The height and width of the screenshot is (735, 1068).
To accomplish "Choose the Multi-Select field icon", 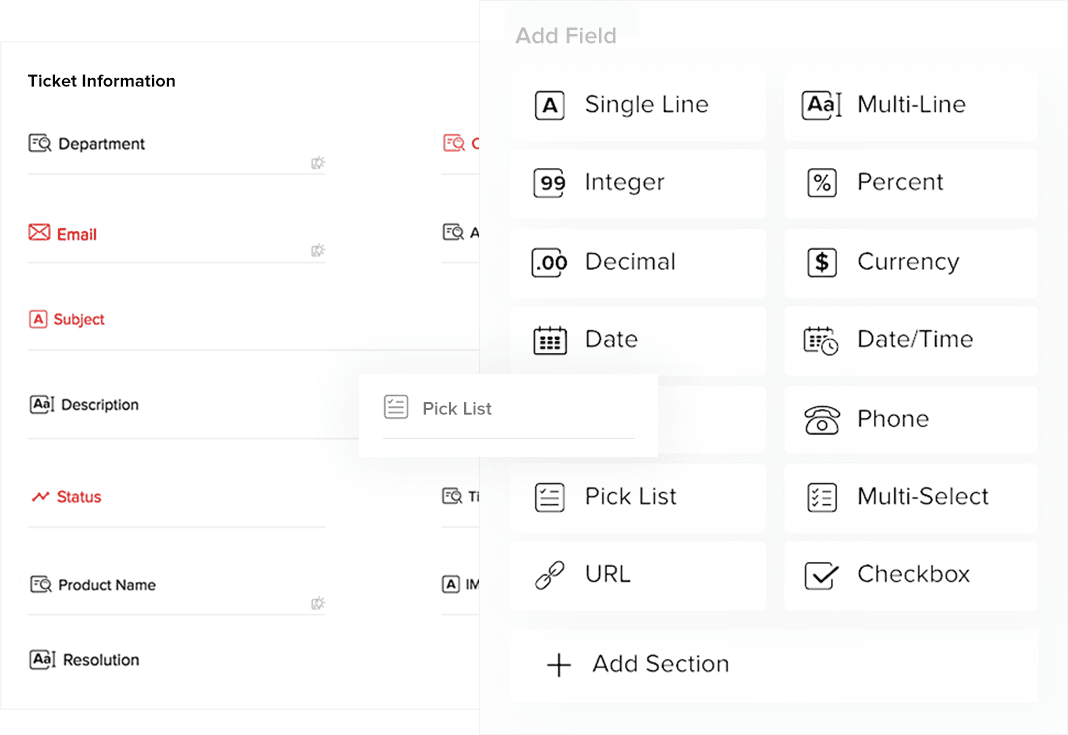I will (821, 497).
